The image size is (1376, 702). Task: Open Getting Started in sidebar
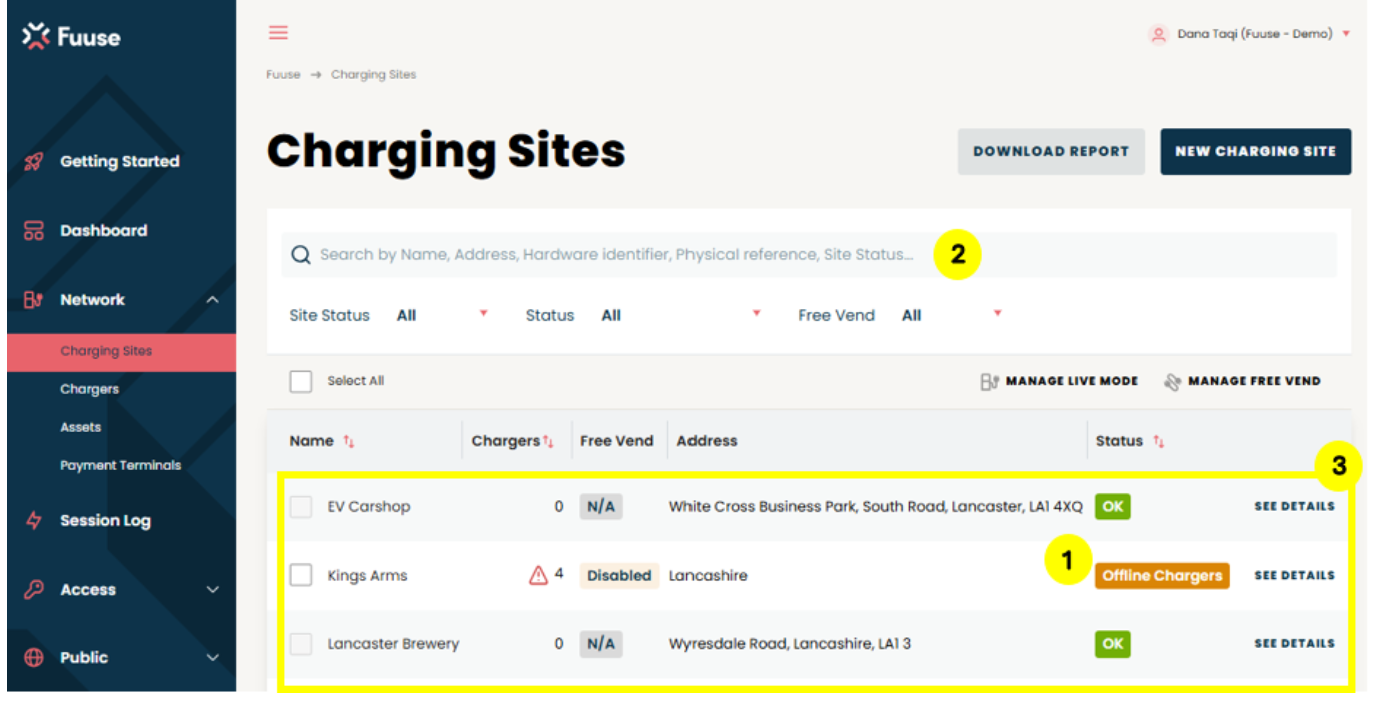(120, 162)
